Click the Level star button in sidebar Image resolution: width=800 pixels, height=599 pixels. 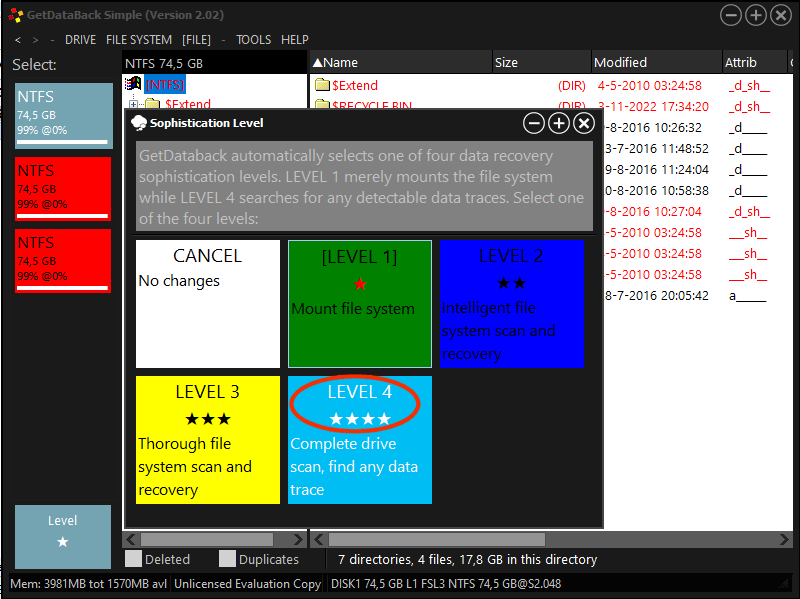pos(63,537)
